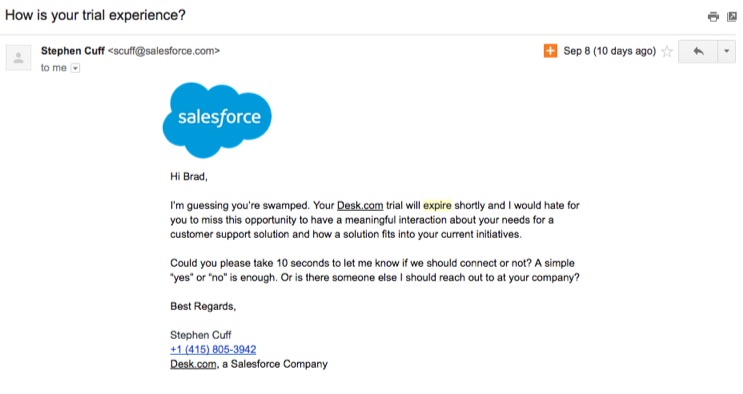The width and height of the screenshot is (743, 394).
Task: Click the highlighted word "expire"
Action: coord(437,205)
